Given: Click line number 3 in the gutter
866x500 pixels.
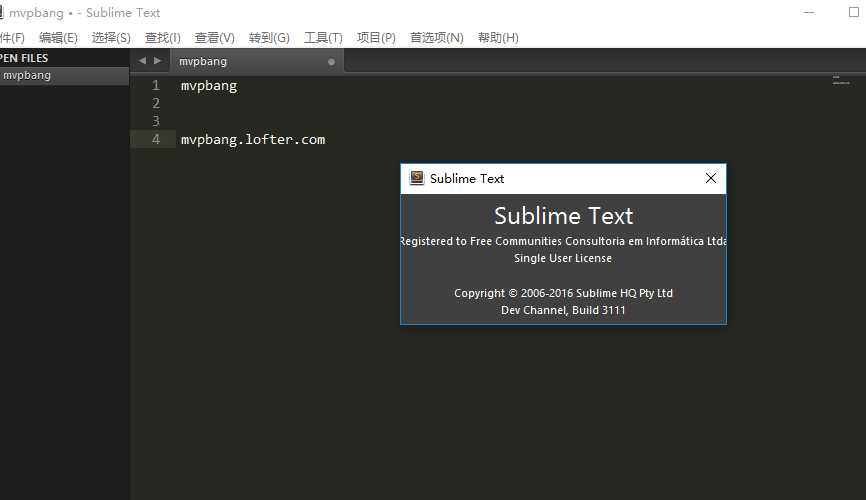Looking at the screenshot, I should [x=156, y=121].
